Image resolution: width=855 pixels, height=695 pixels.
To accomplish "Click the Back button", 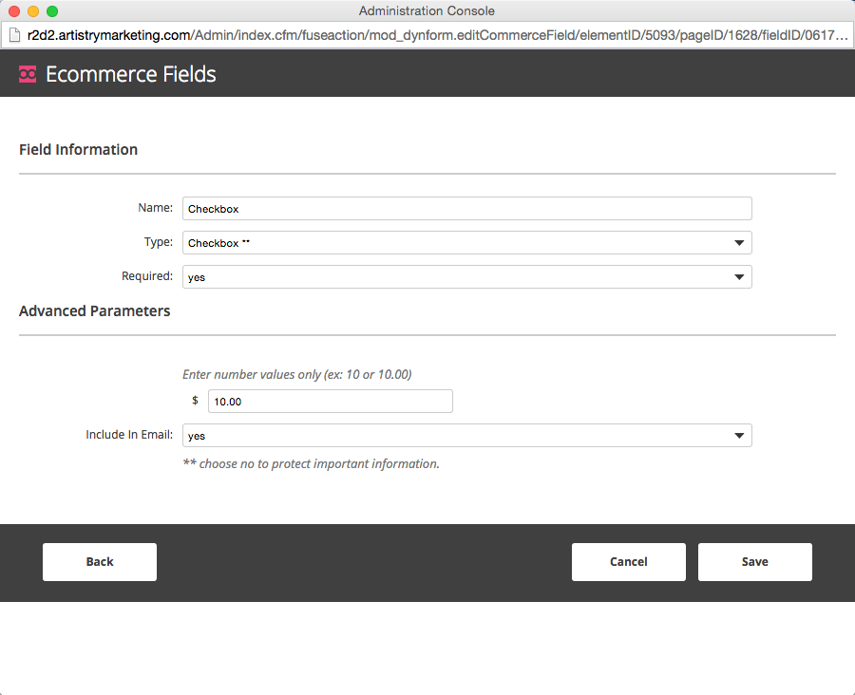I will click(x=100, y=562).
